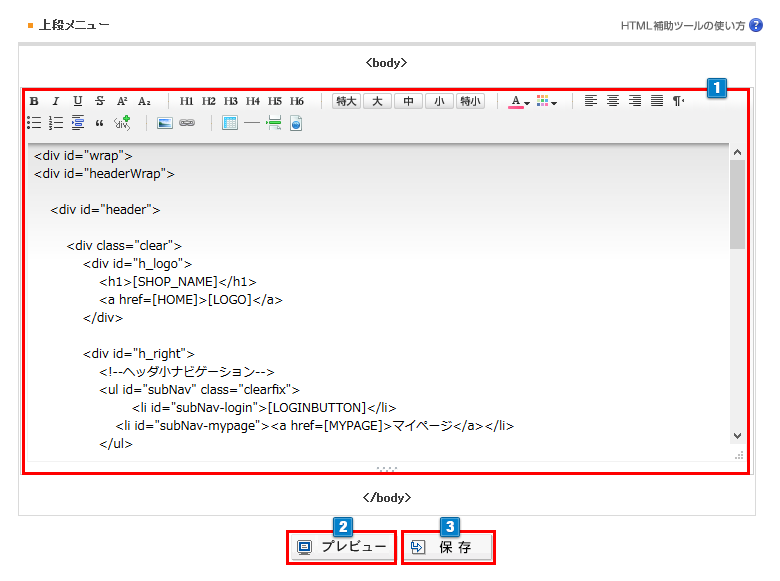The image size is (780, 581).
Task: Click the blue question mark help icon
Action: [756, 25]
